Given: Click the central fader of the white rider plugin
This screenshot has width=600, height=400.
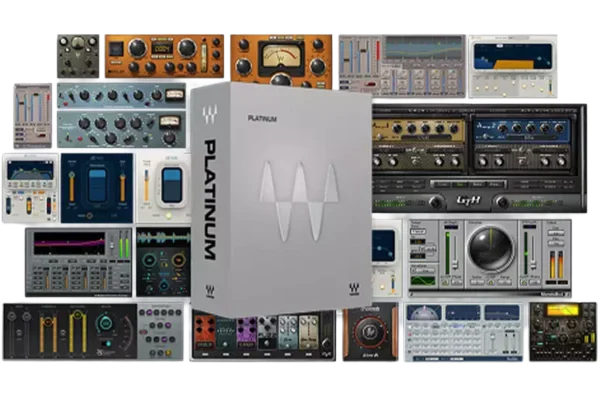Looking at the screenshot, I should point(171,185).
